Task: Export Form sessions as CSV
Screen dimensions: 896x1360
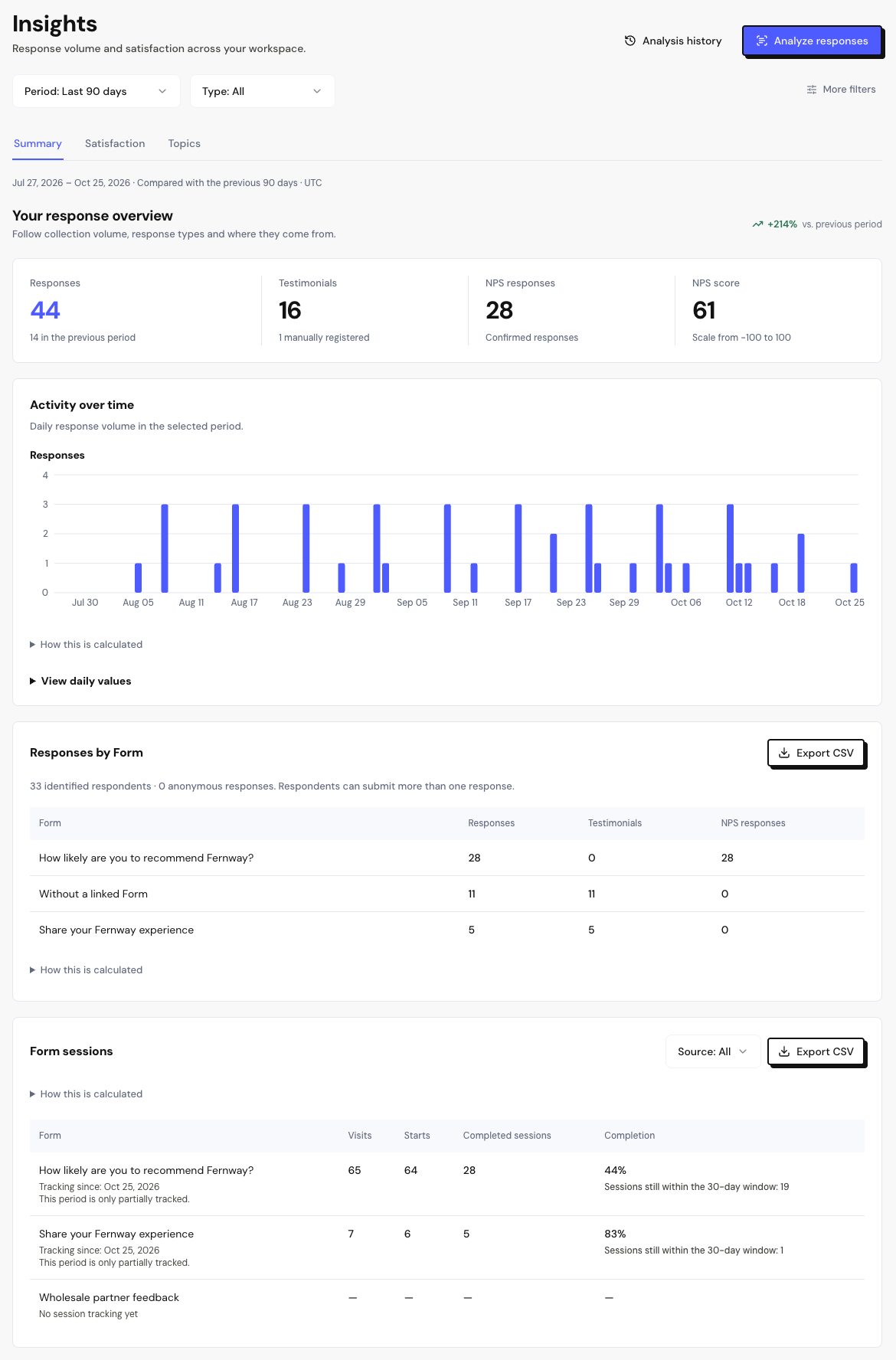Action: point(816,1051)
